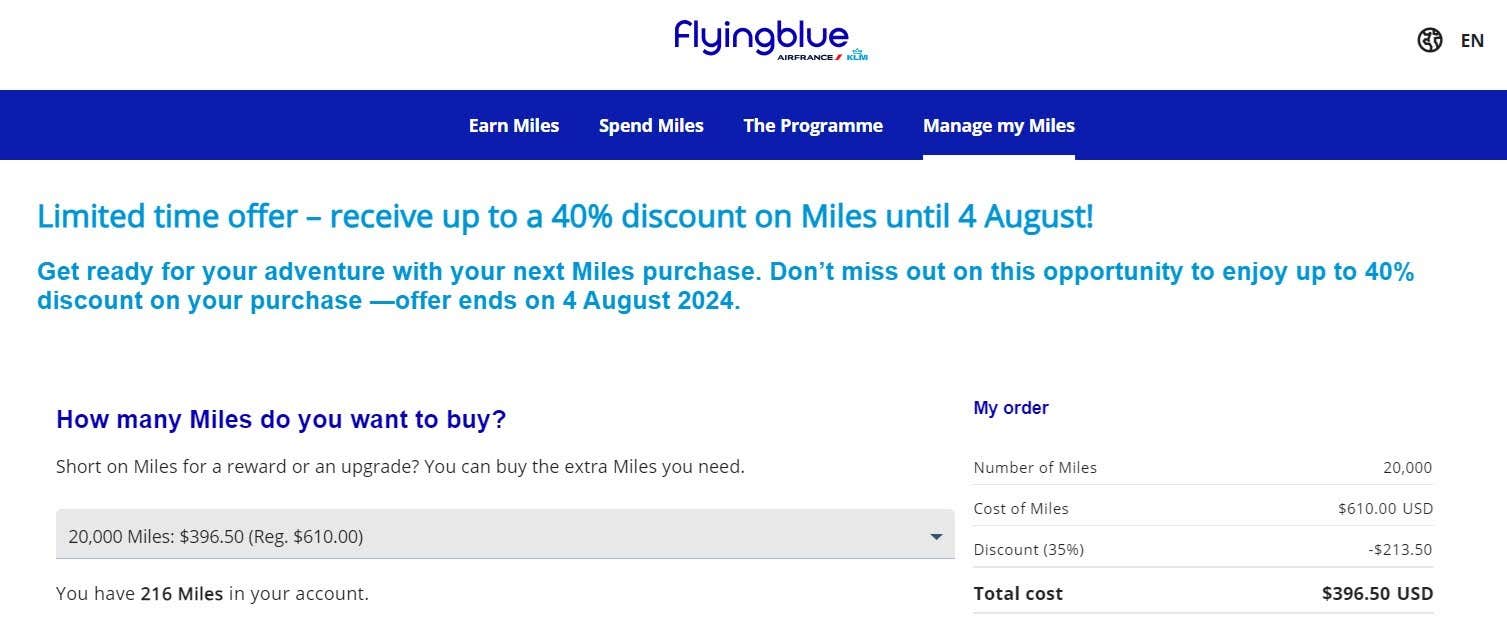
Task: Click the 216 Miles account balance text
Action: click(184, 593)
